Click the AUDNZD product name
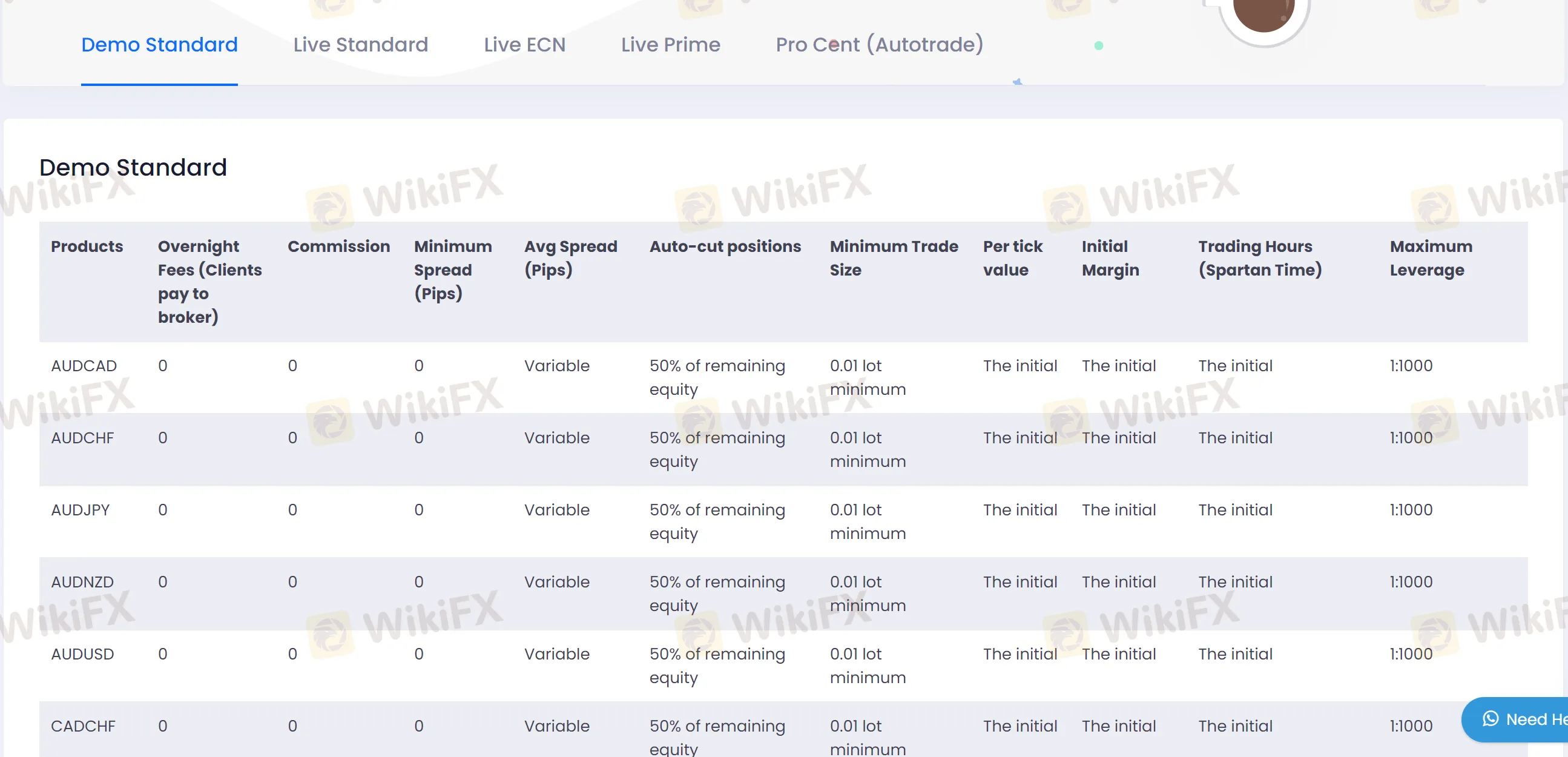Screen dimensions: 1568x757 (82, 581)
